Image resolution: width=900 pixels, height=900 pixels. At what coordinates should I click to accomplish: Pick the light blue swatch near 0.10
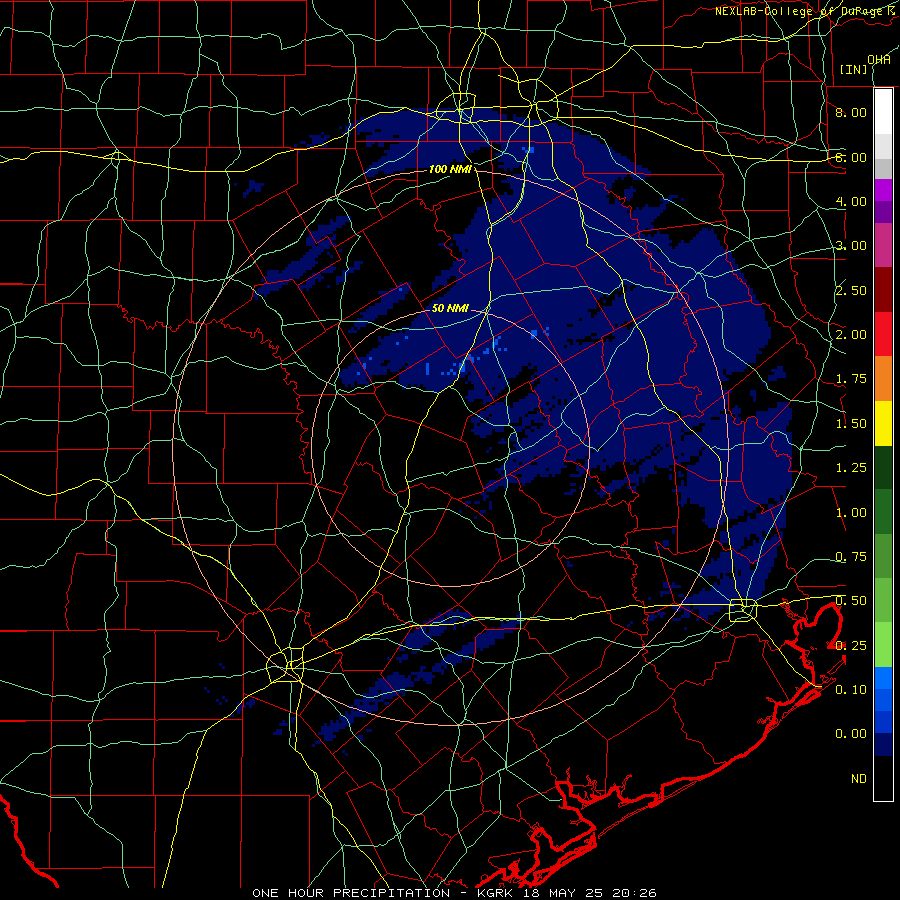point(883,678)
